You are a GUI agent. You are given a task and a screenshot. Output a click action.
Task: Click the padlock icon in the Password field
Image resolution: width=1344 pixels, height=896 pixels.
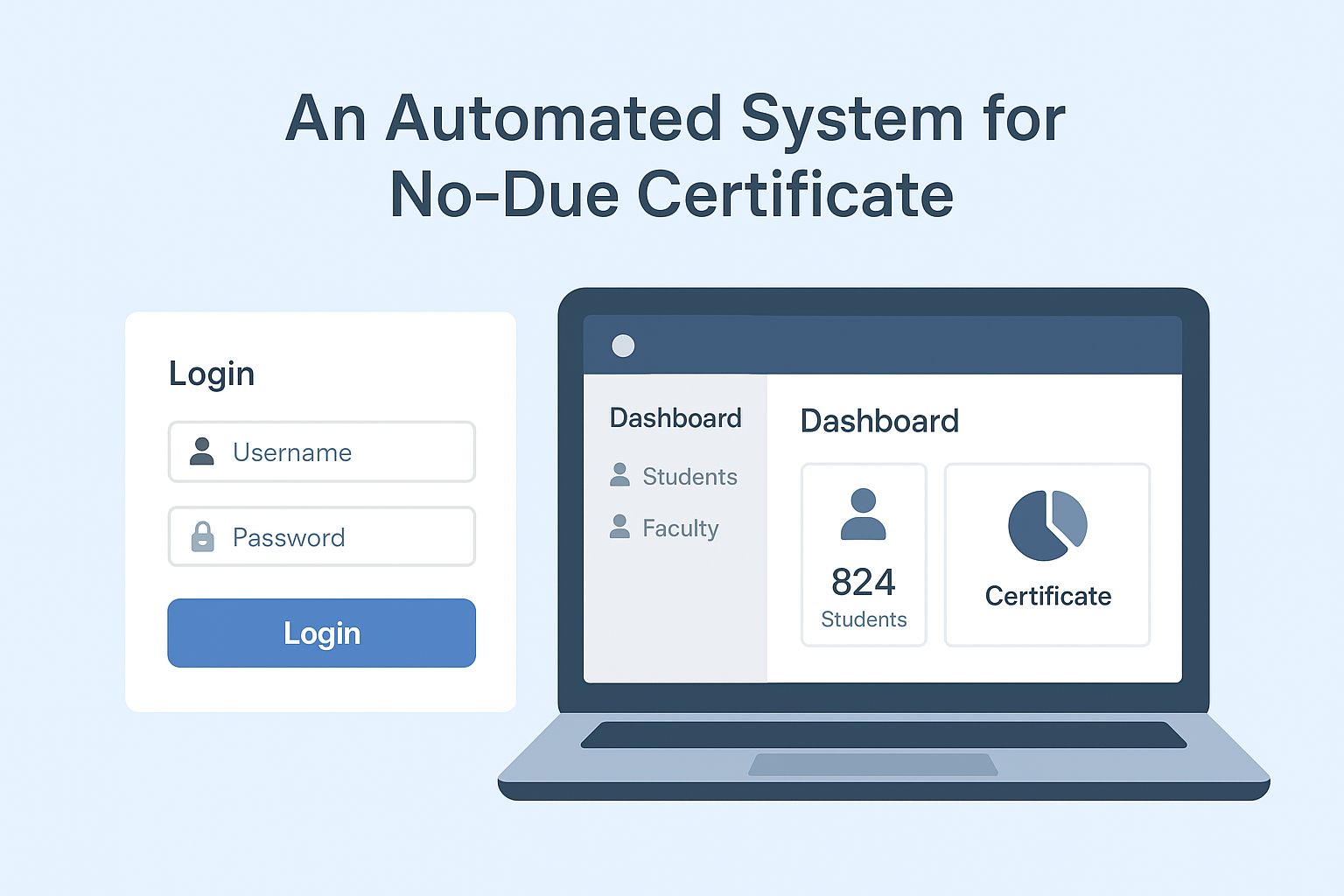coord(203,536)
